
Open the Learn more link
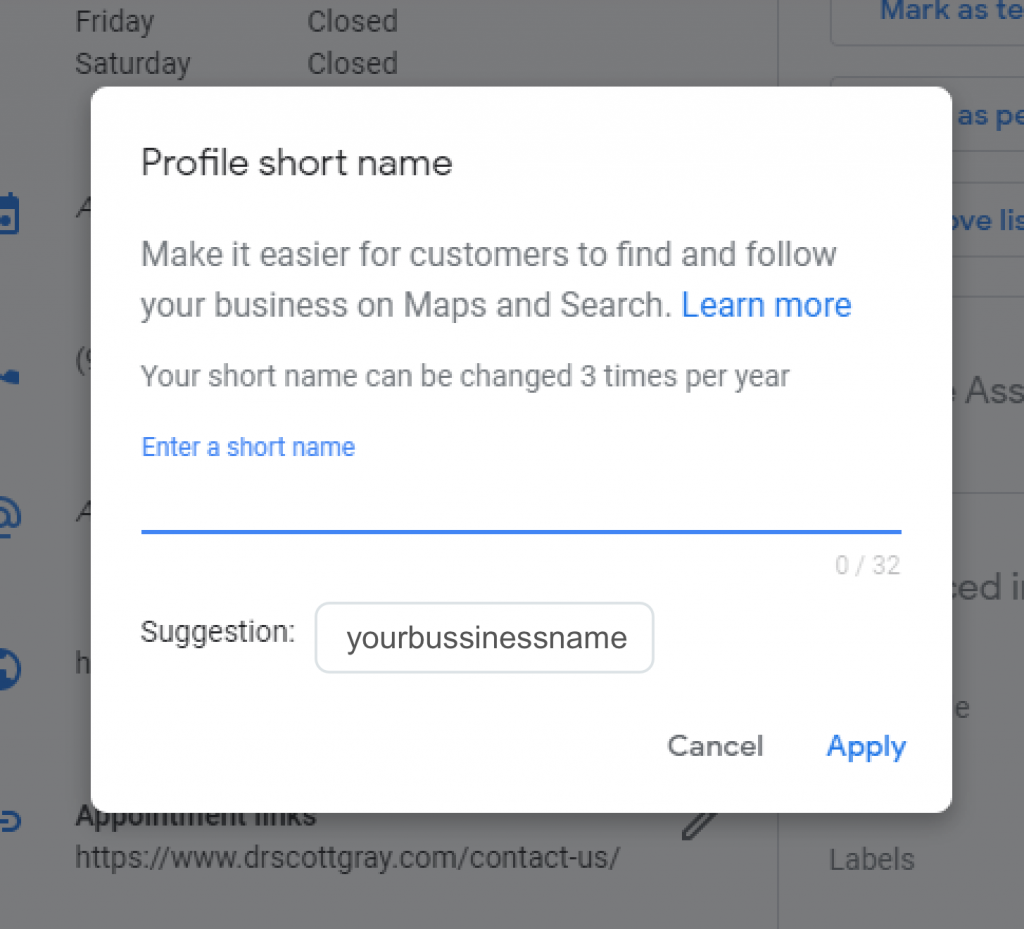[x=766, y=305]
